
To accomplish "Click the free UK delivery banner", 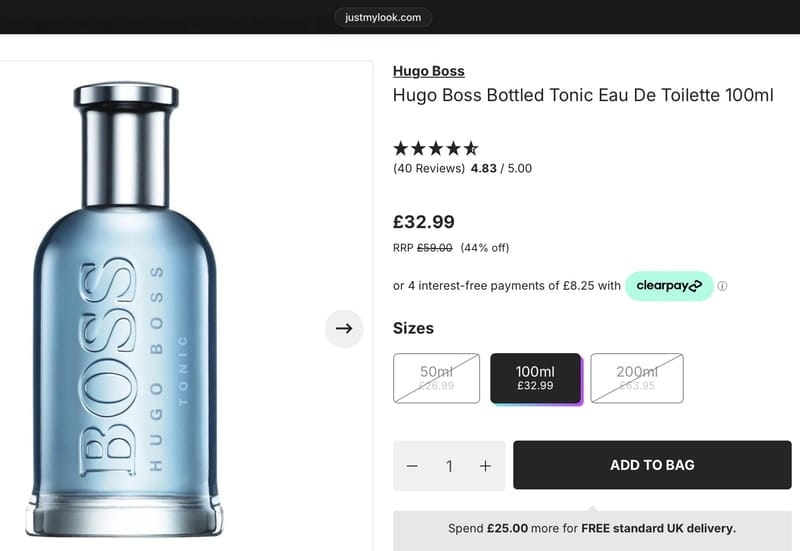I will tap(592, 529).
